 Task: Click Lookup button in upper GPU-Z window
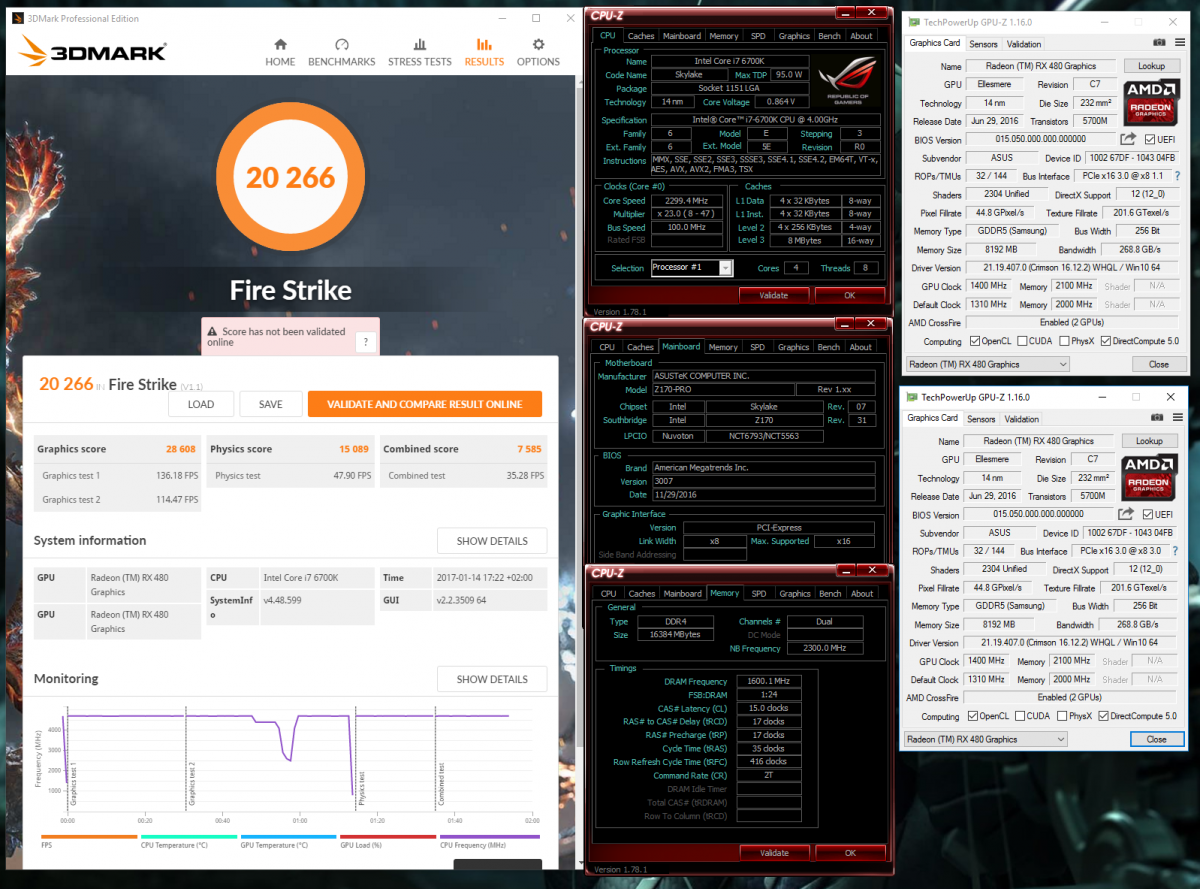(x=1152, y=66)
